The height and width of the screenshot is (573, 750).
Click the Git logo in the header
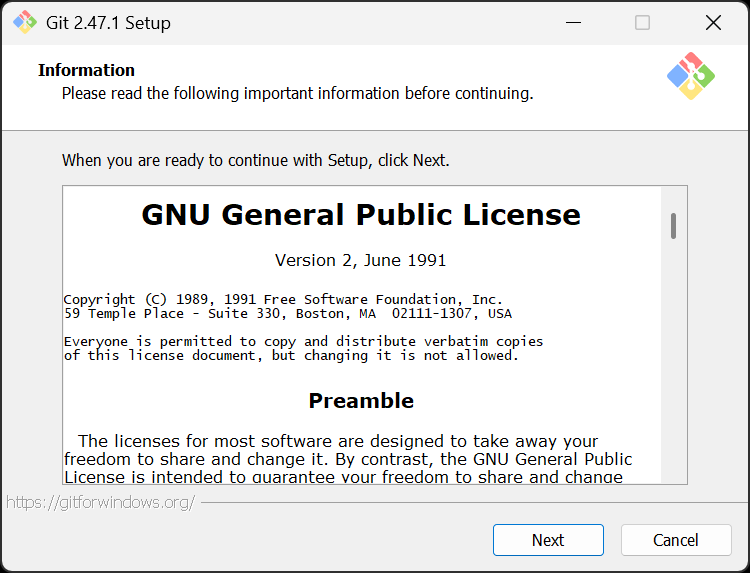pyautogui.click(x=691, y=76)
